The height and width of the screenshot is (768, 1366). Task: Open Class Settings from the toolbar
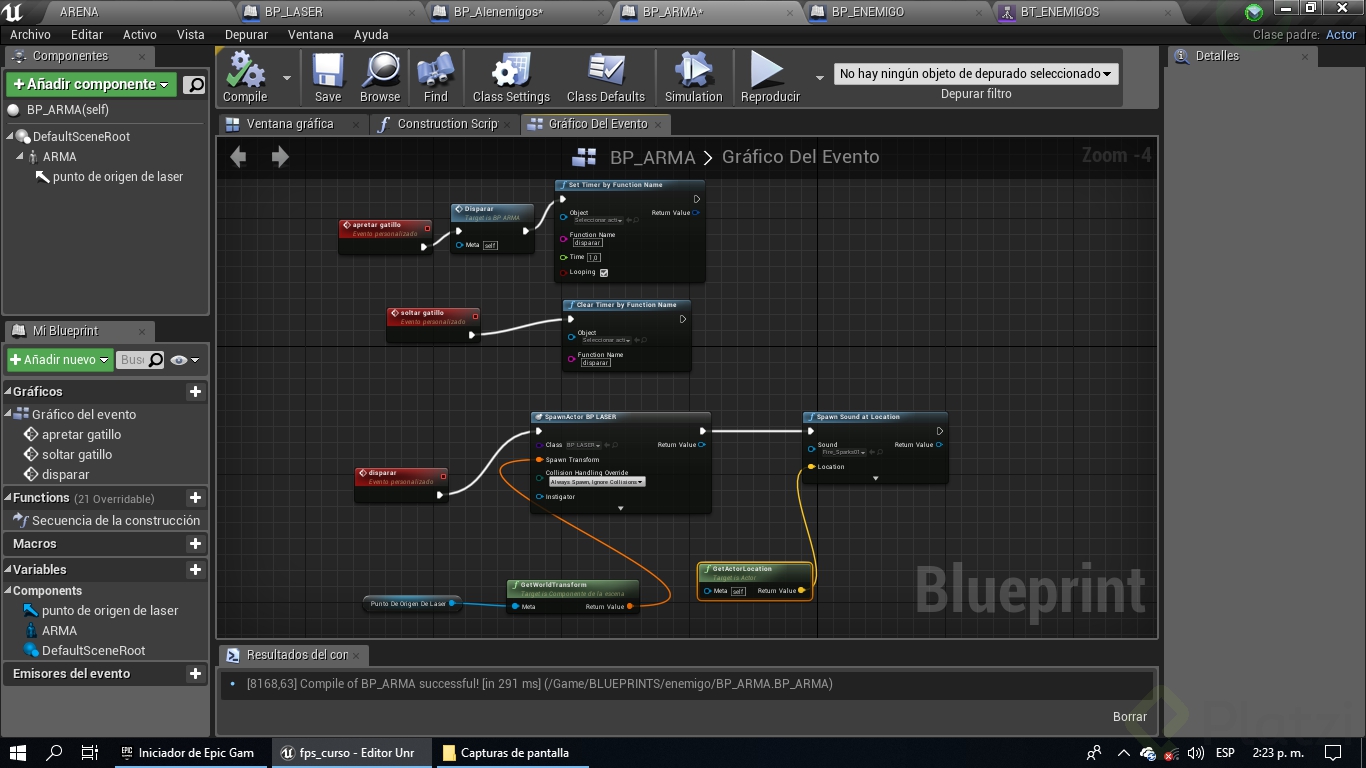click(511, 77)
